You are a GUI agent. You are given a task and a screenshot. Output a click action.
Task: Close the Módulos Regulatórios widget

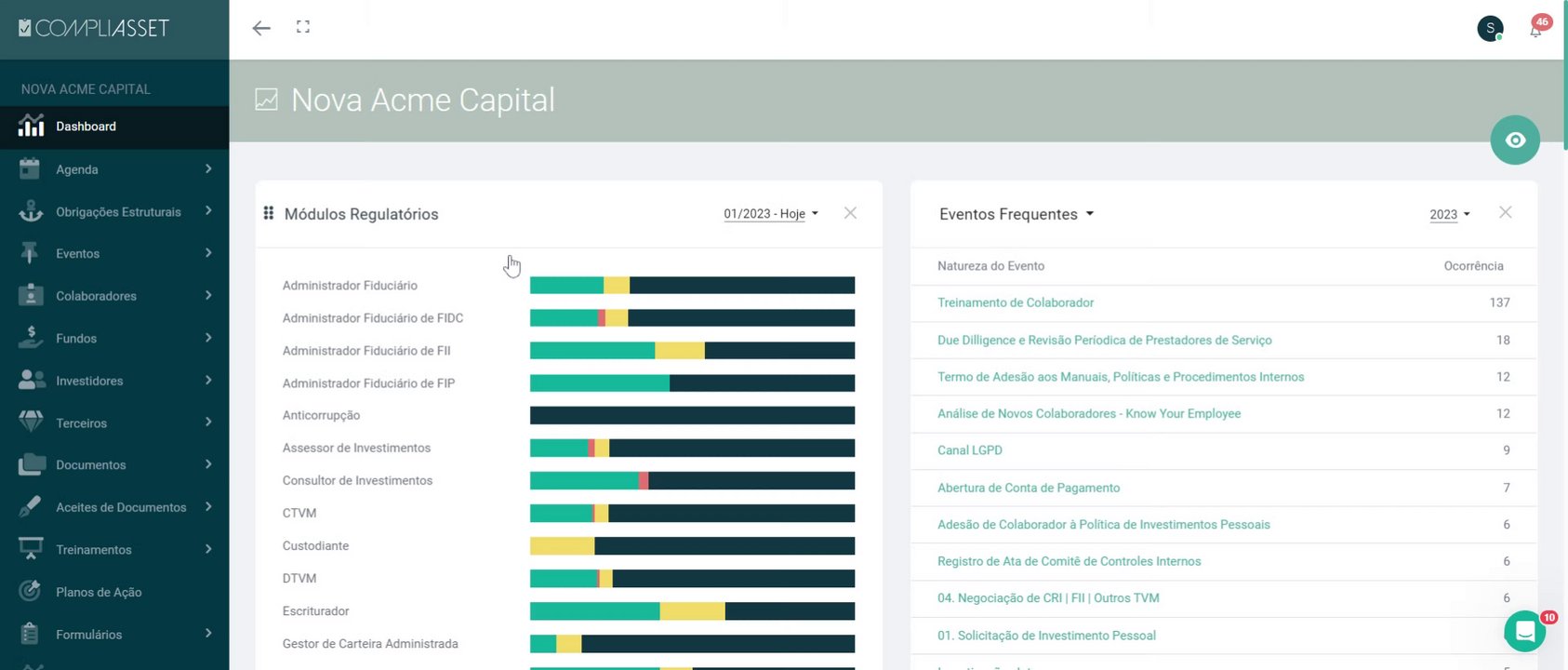[x=850, y=213]
